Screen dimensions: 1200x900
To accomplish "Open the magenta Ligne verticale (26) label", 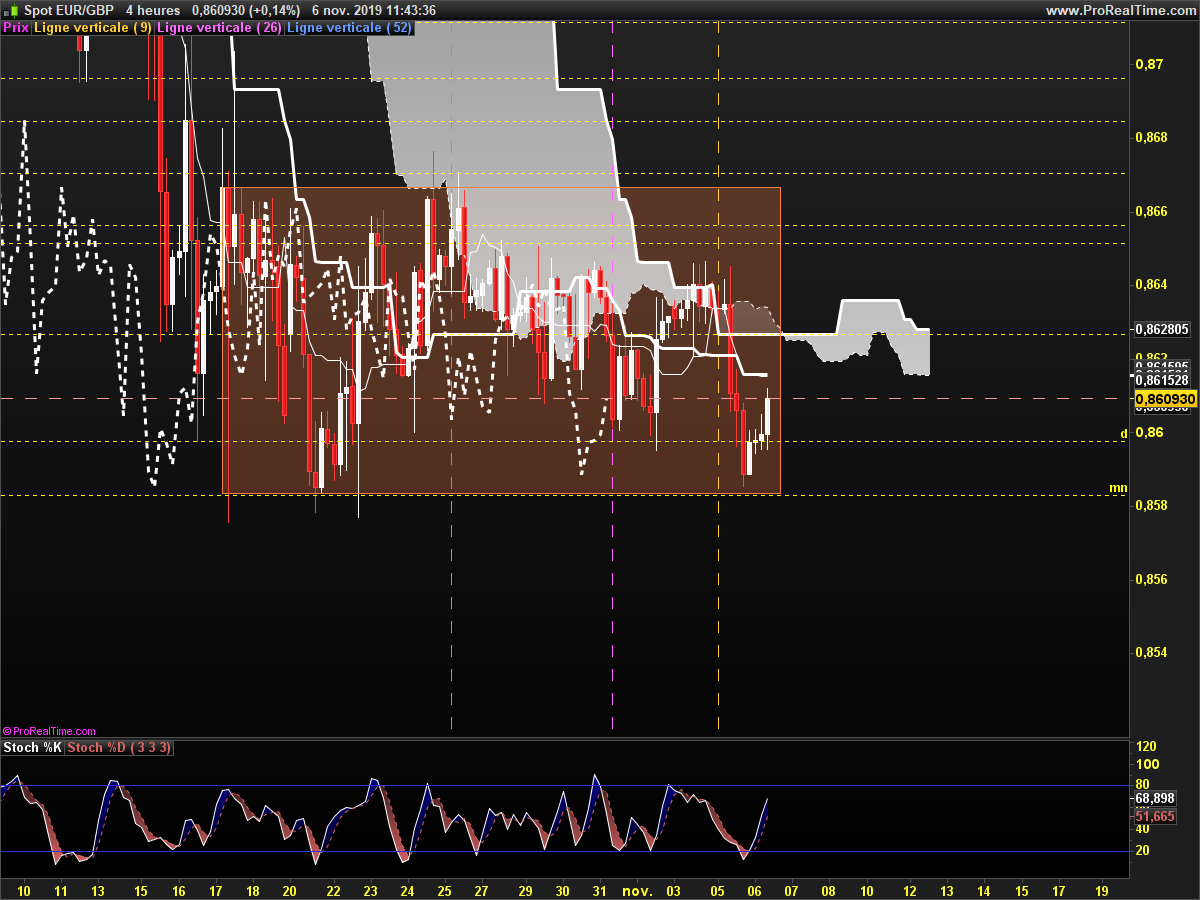I will 219,28.
